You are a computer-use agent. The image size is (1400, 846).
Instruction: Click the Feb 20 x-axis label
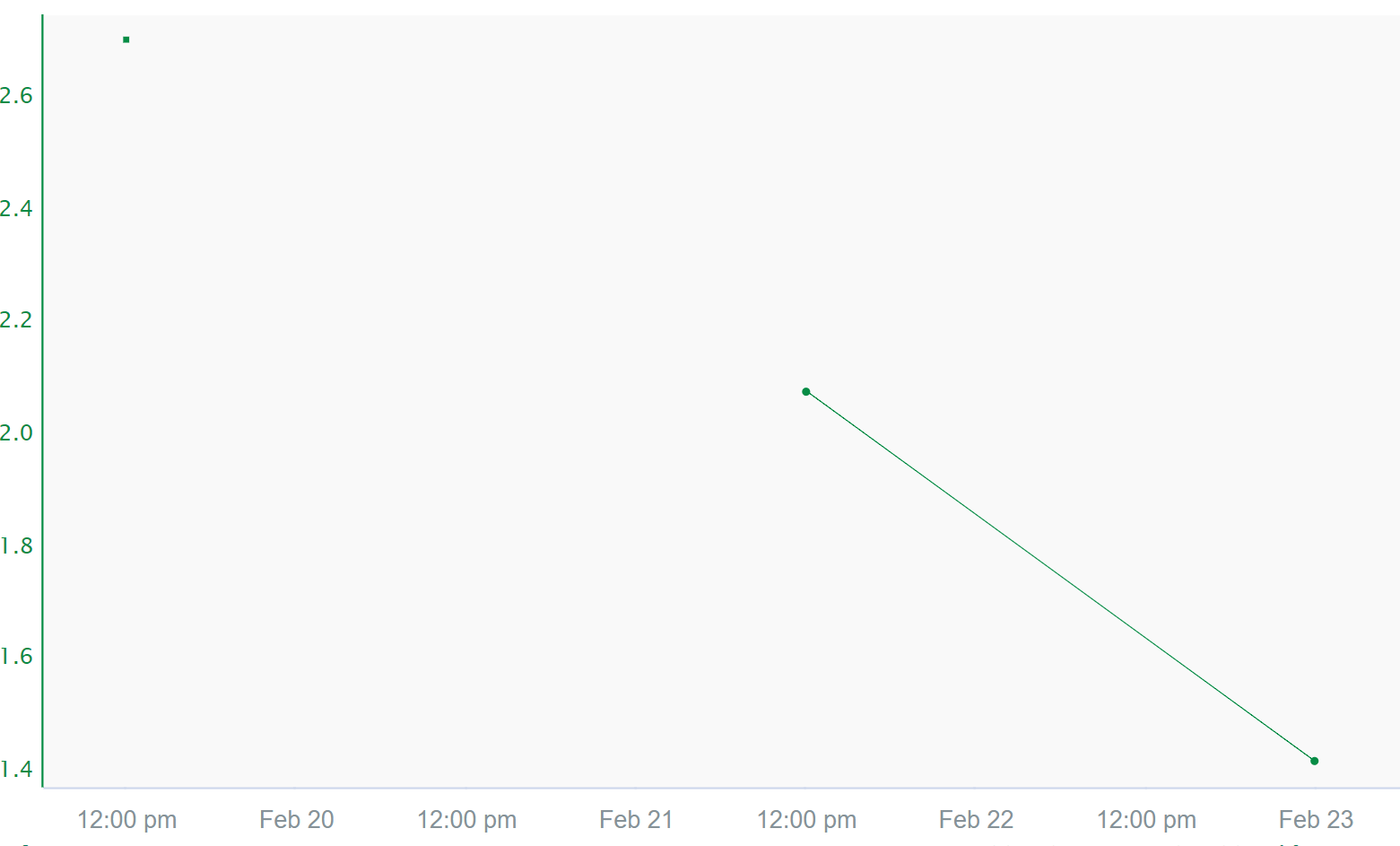point(297,819)
